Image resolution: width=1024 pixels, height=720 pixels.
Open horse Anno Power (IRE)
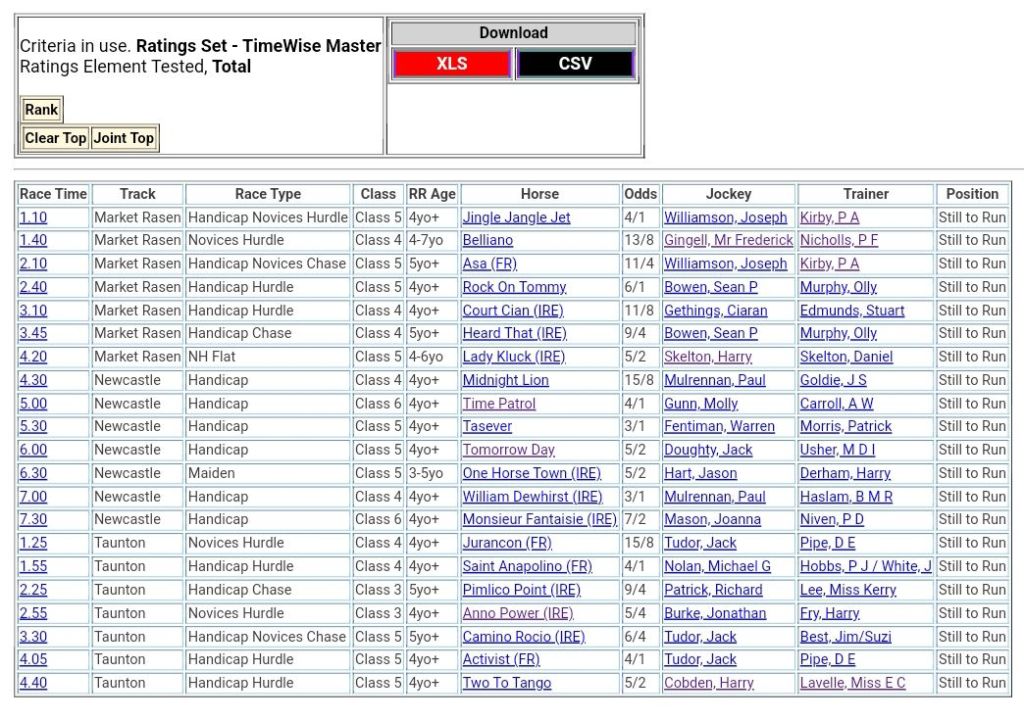coord(517,613)
